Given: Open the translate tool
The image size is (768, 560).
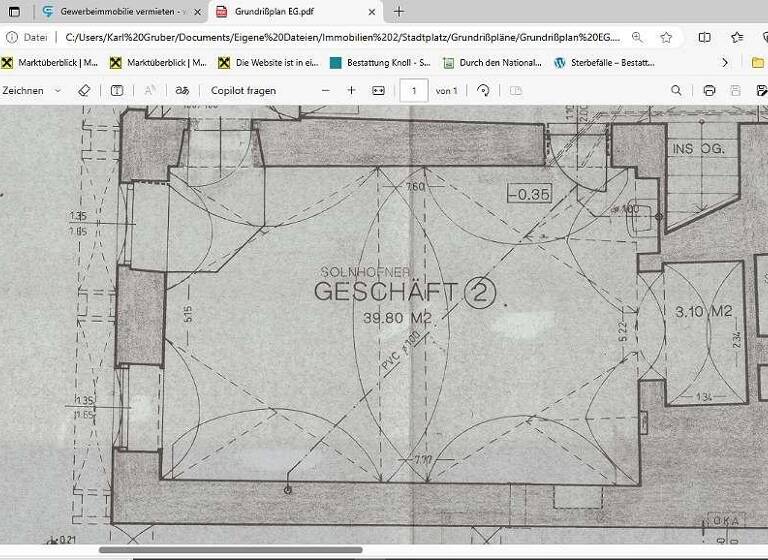Looking at the screenshot, I should pos(182,91).
